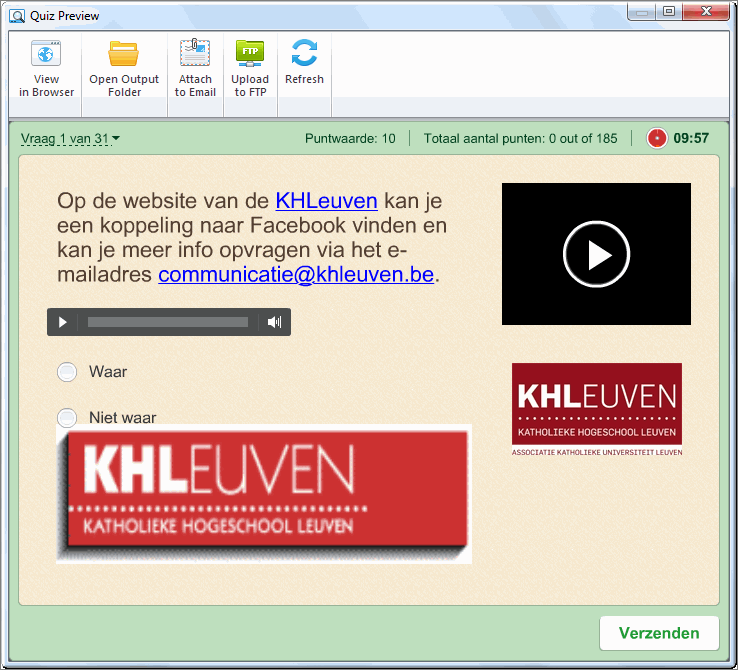Viewport: 738px width, 670px height.
Task: Click the audio progress bar
Action: [x=168, y=322]
